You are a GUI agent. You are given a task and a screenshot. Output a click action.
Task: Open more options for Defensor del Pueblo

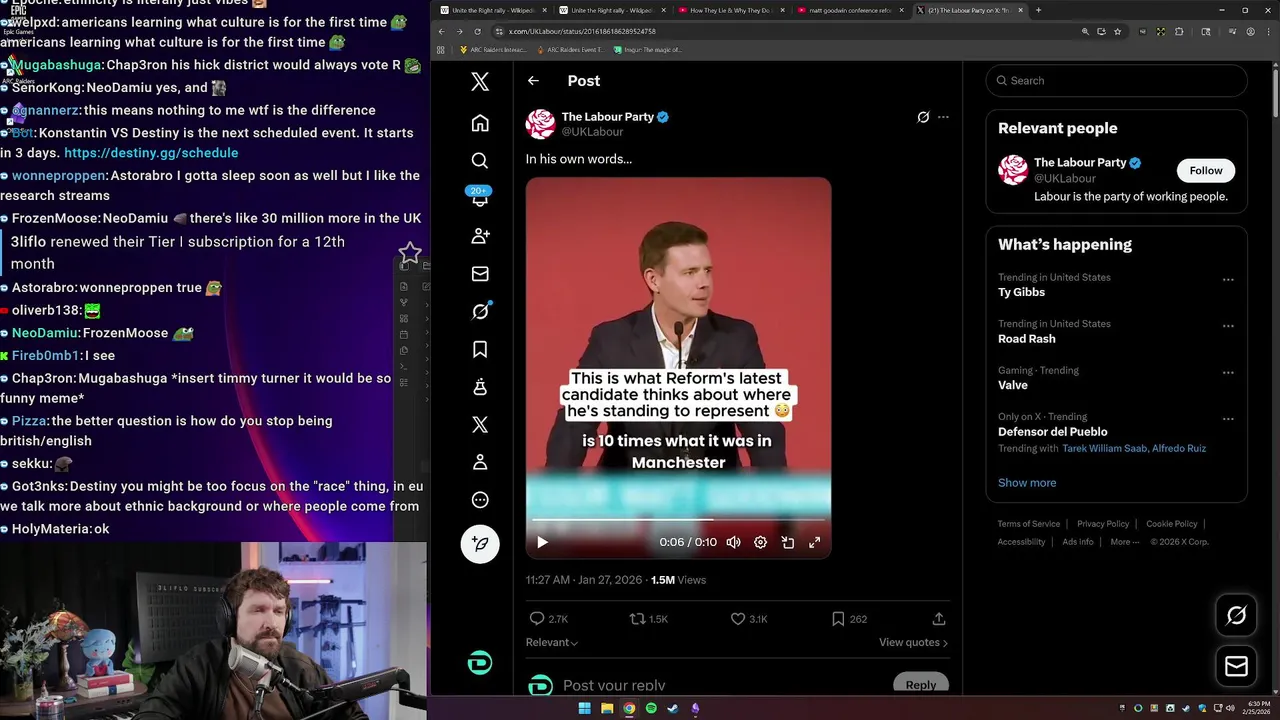1228,419
